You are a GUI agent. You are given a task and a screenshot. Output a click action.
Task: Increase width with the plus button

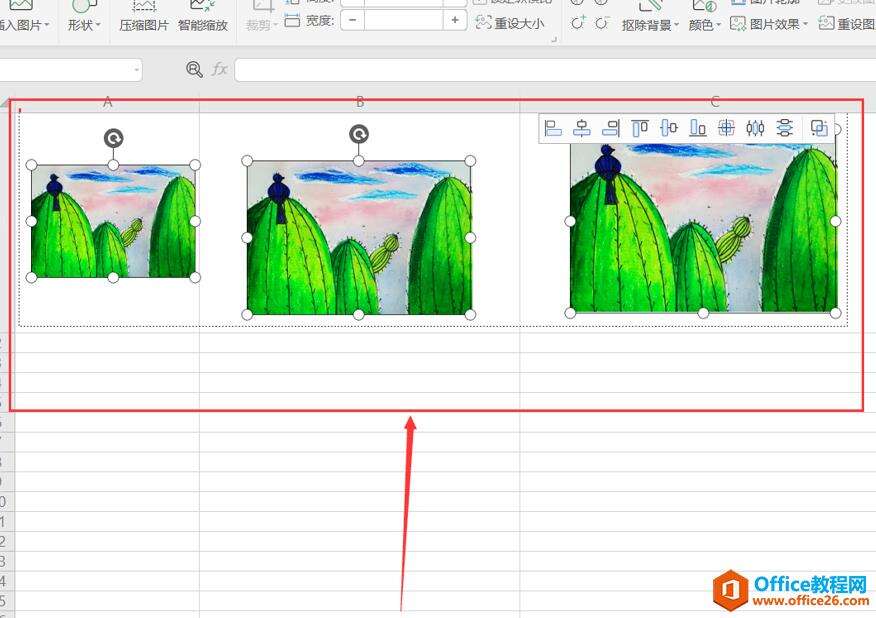455,20
